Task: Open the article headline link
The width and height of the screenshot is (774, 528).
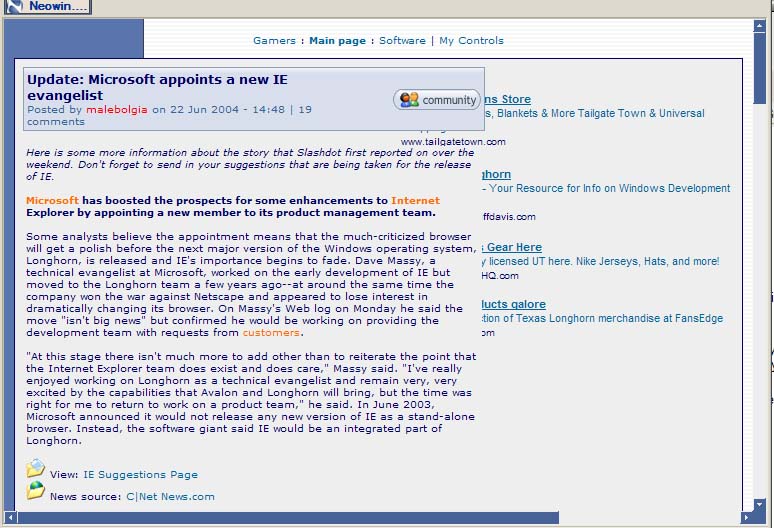Action: (157, 87)
